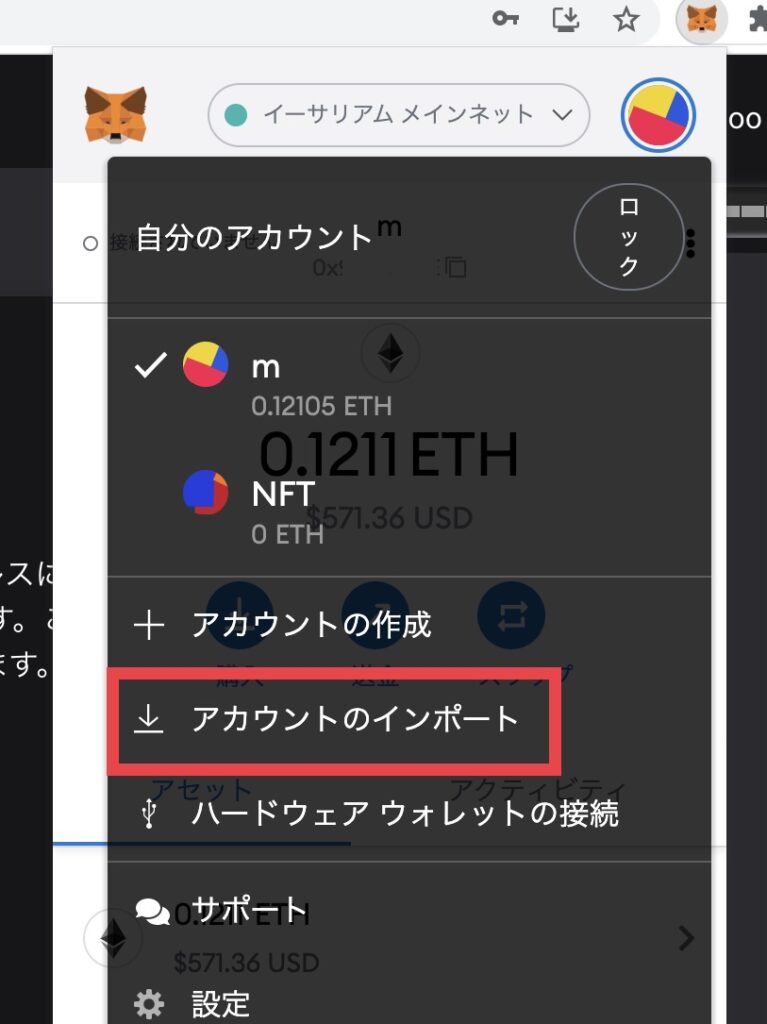Click the ロック lock button
Viewport: 767px width, 1024px height.
[629, 236]
